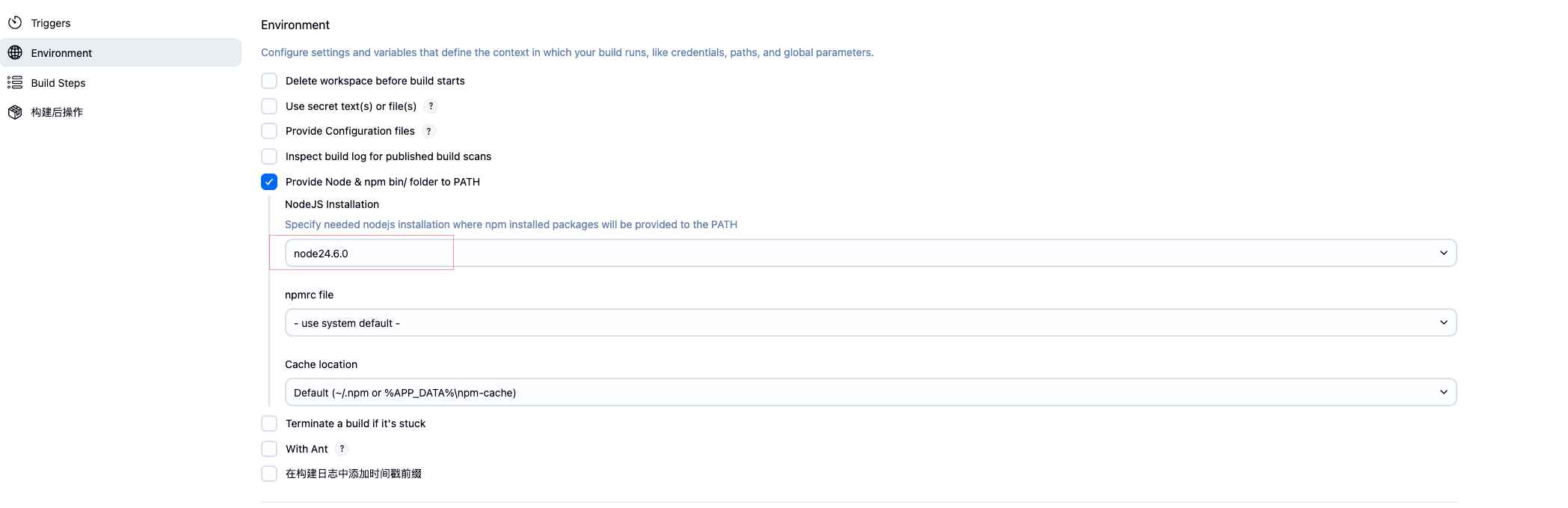Uncheck Provide Node & npm bin/ folder to PATH
Viewport: 1568px width, 508px height.
tap(269, 182)
